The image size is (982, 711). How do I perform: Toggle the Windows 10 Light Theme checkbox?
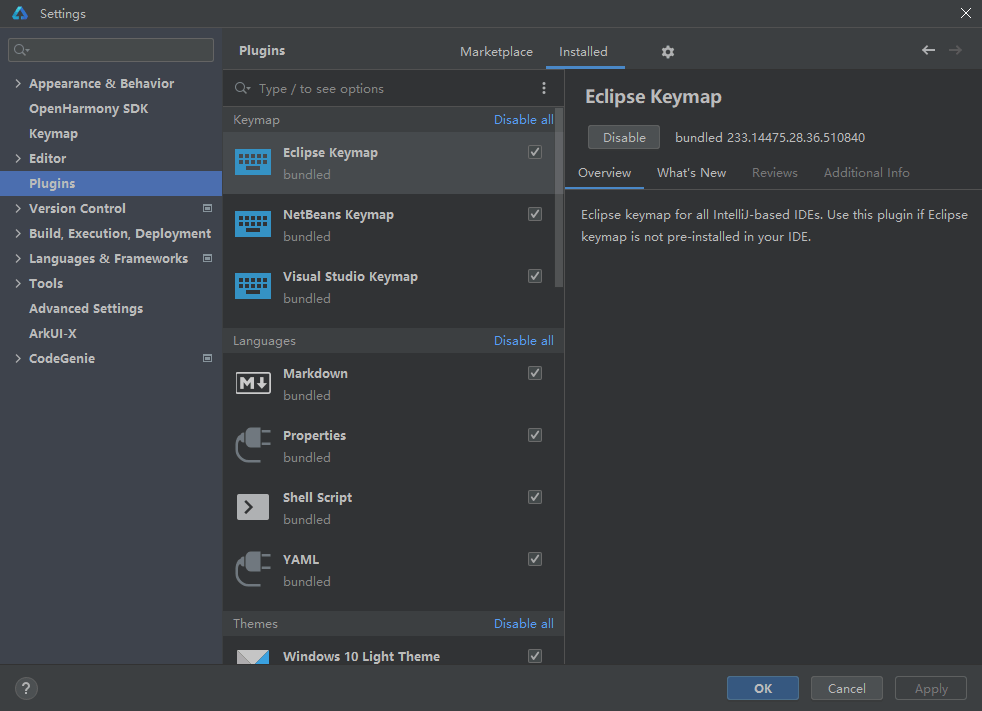[535, 656]
